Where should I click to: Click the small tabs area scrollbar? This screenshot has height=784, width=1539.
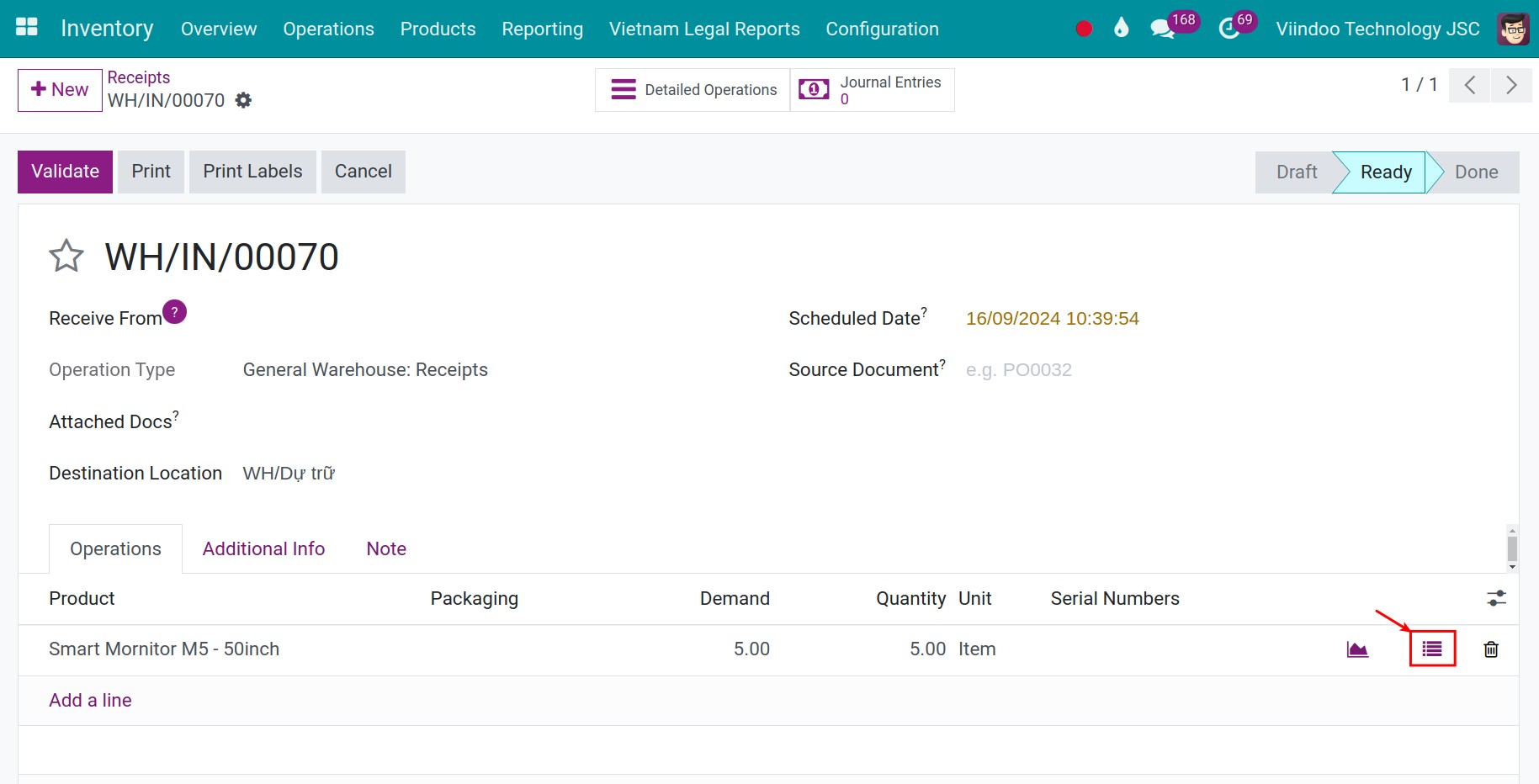coord(1512,548)
